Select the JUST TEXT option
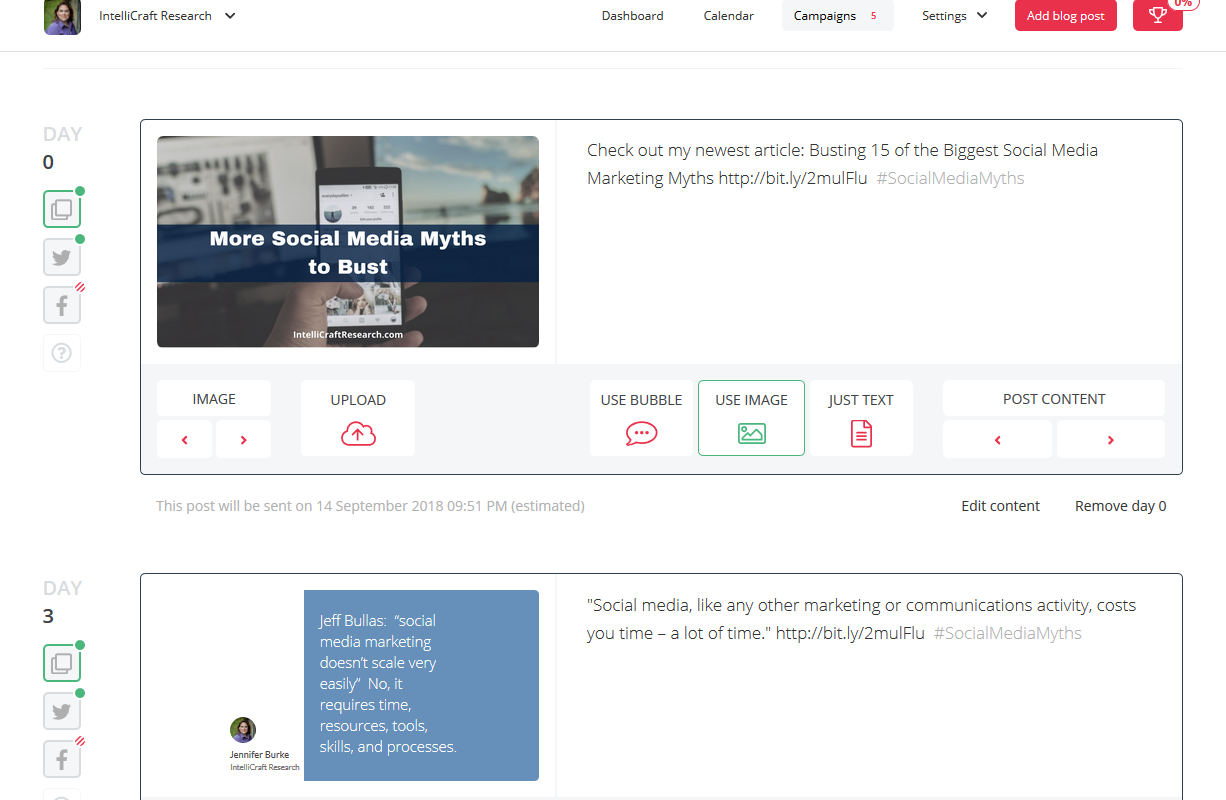 click(x=861, y=418)
